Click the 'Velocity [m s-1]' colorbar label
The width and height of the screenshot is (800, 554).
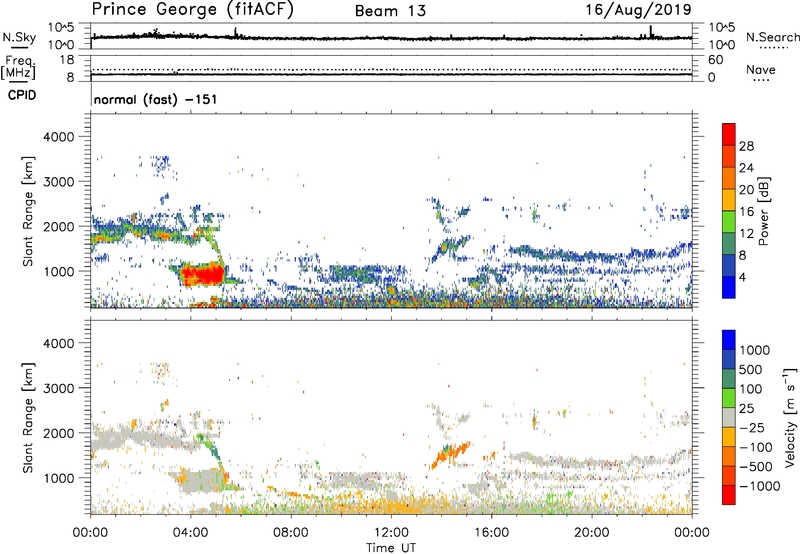790,417
